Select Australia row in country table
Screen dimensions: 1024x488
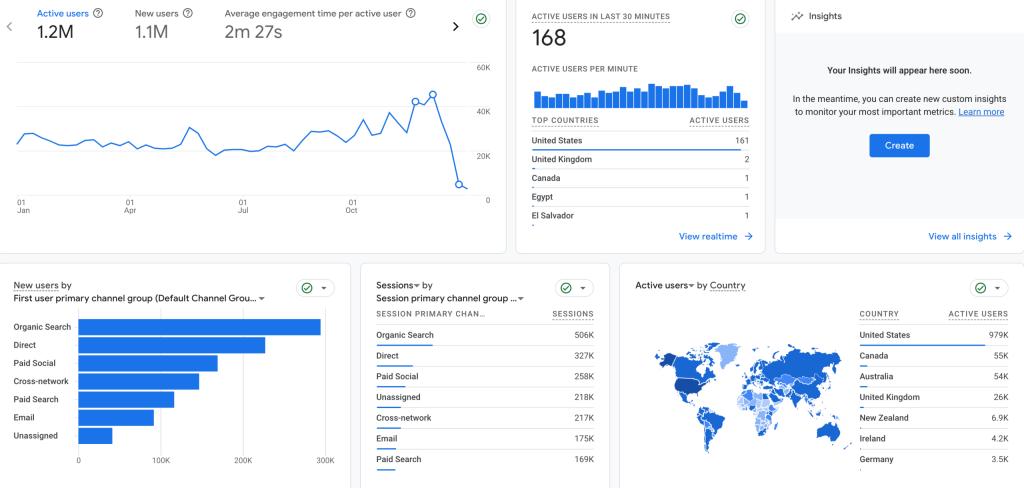pos(934,377)
